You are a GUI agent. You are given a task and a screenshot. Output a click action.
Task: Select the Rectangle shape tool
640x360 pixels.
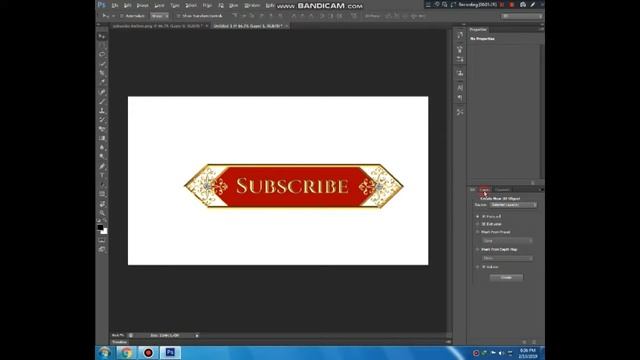(102, 194)
